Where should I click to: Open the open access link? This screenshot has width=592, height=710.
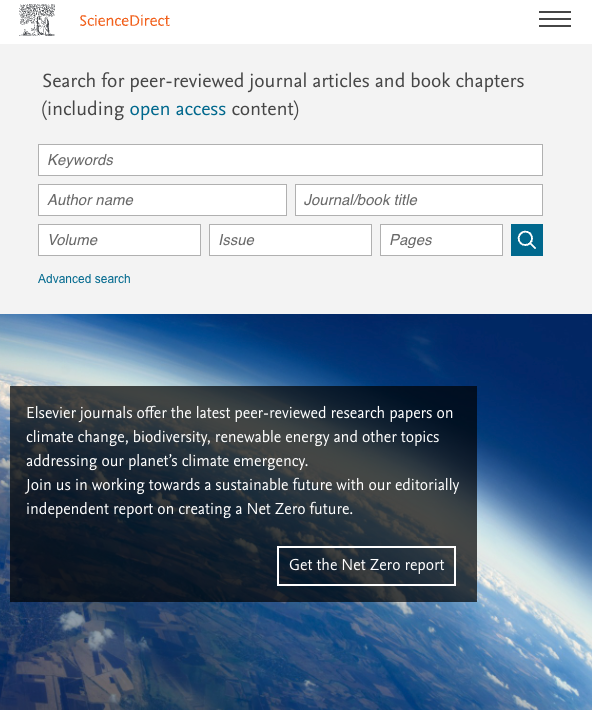pyautogui.click(x=178, y=109)
